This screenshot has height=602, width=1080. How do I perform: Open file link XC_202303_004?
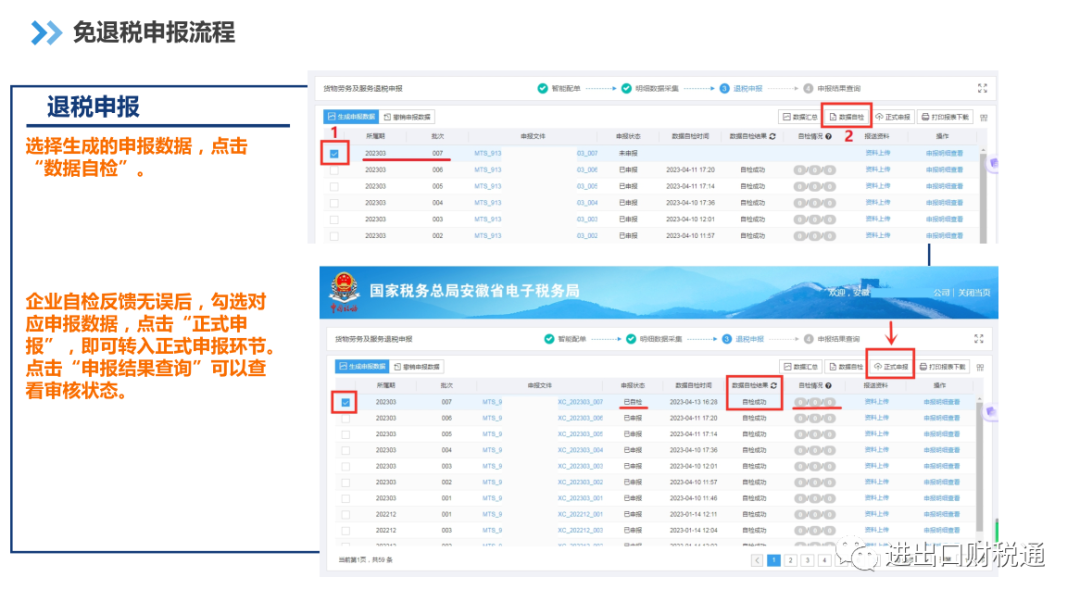tap(580, 450)
